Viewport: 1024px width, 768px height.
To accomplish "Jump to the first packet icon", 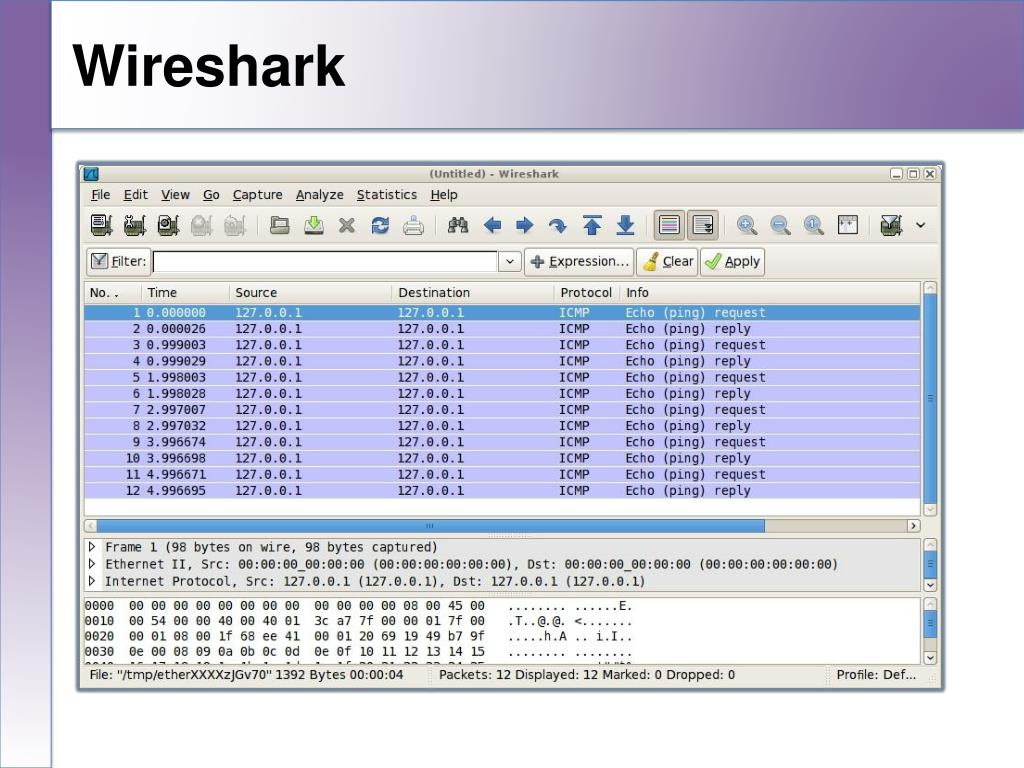I will (x=592, y=225).
